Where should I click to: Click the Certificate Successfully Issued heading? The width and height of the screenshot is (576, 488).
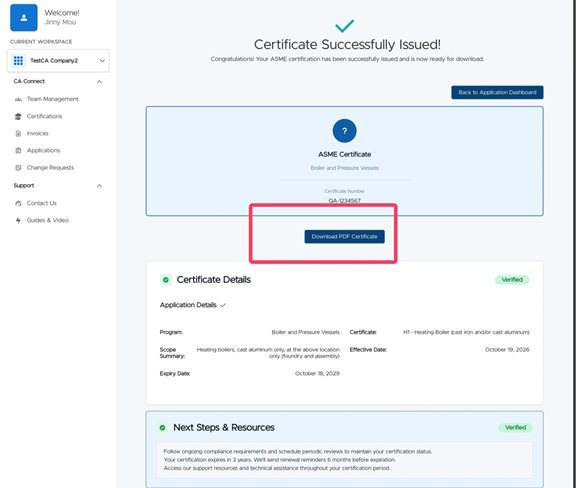348,44
